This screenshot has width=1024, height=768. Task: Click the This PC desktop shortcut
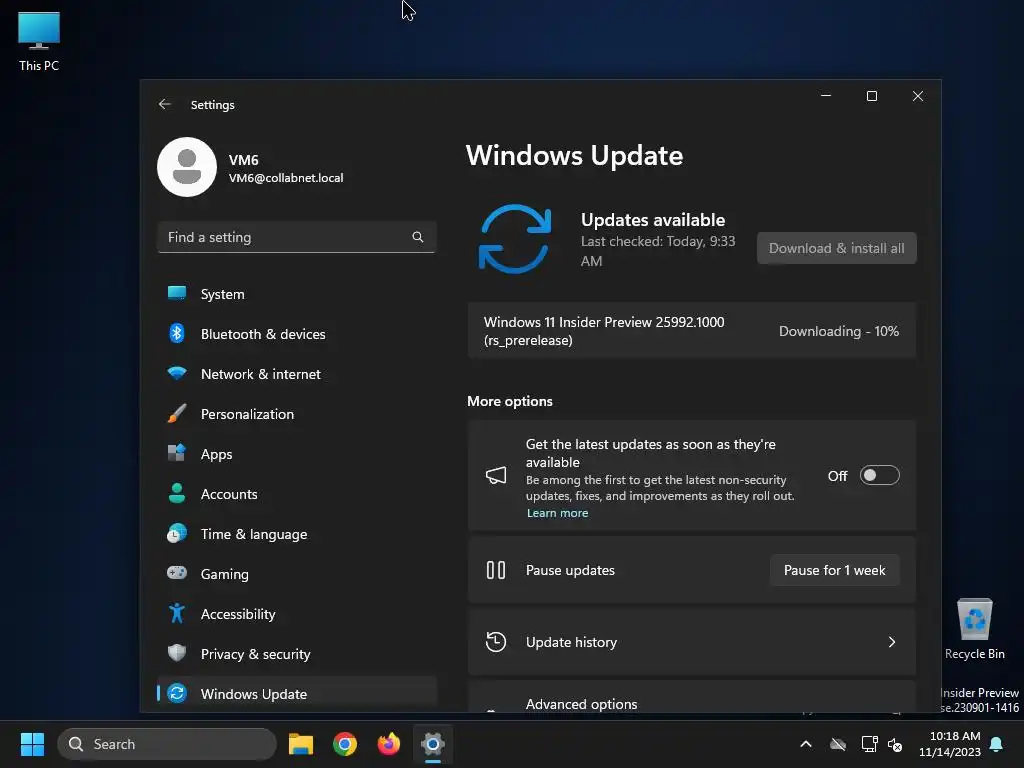click(39, 41)
